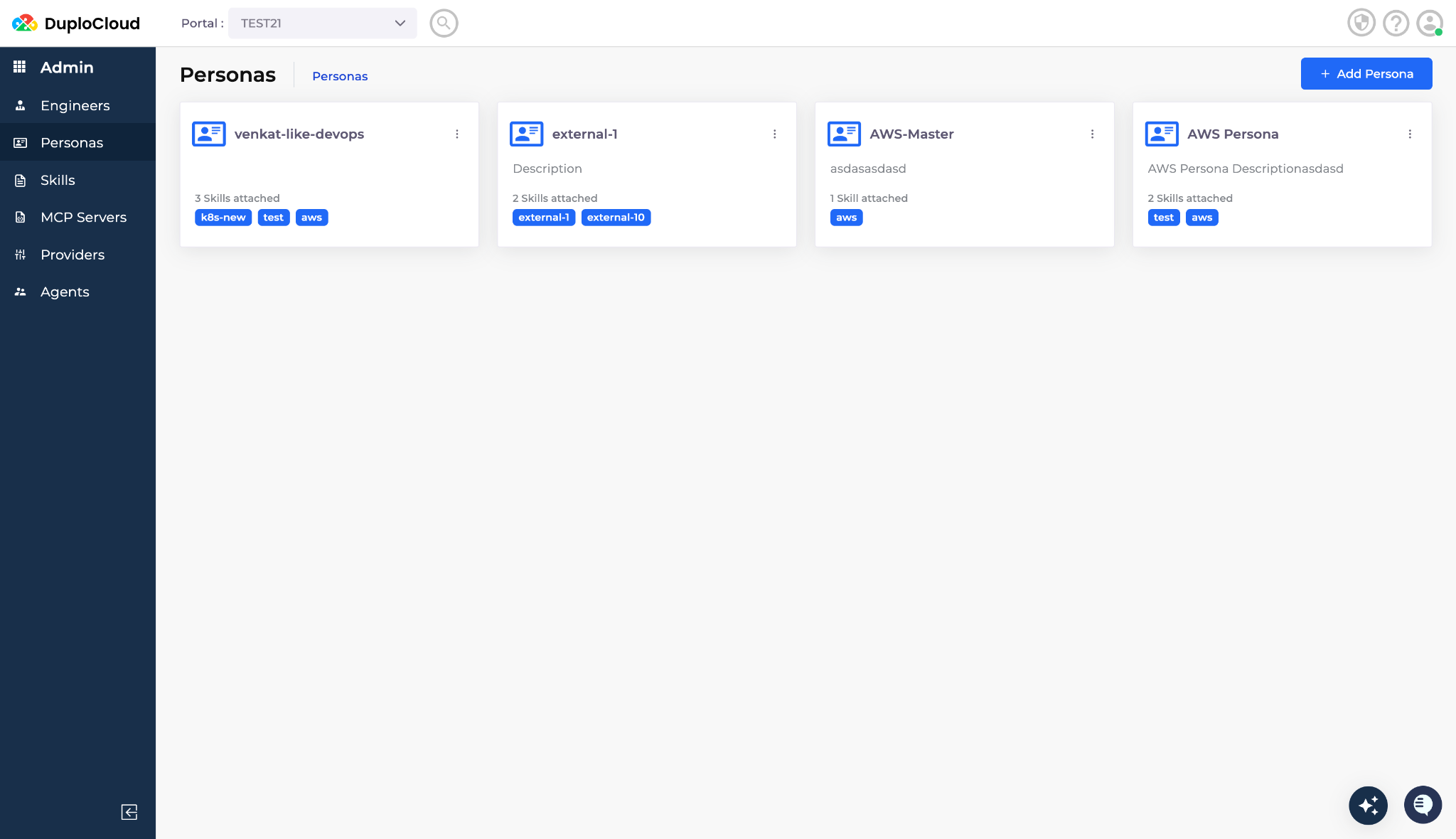1456x839 pixels.
Task: Open the AI sparkle assistant button
Action: (x=1368, y=805)
